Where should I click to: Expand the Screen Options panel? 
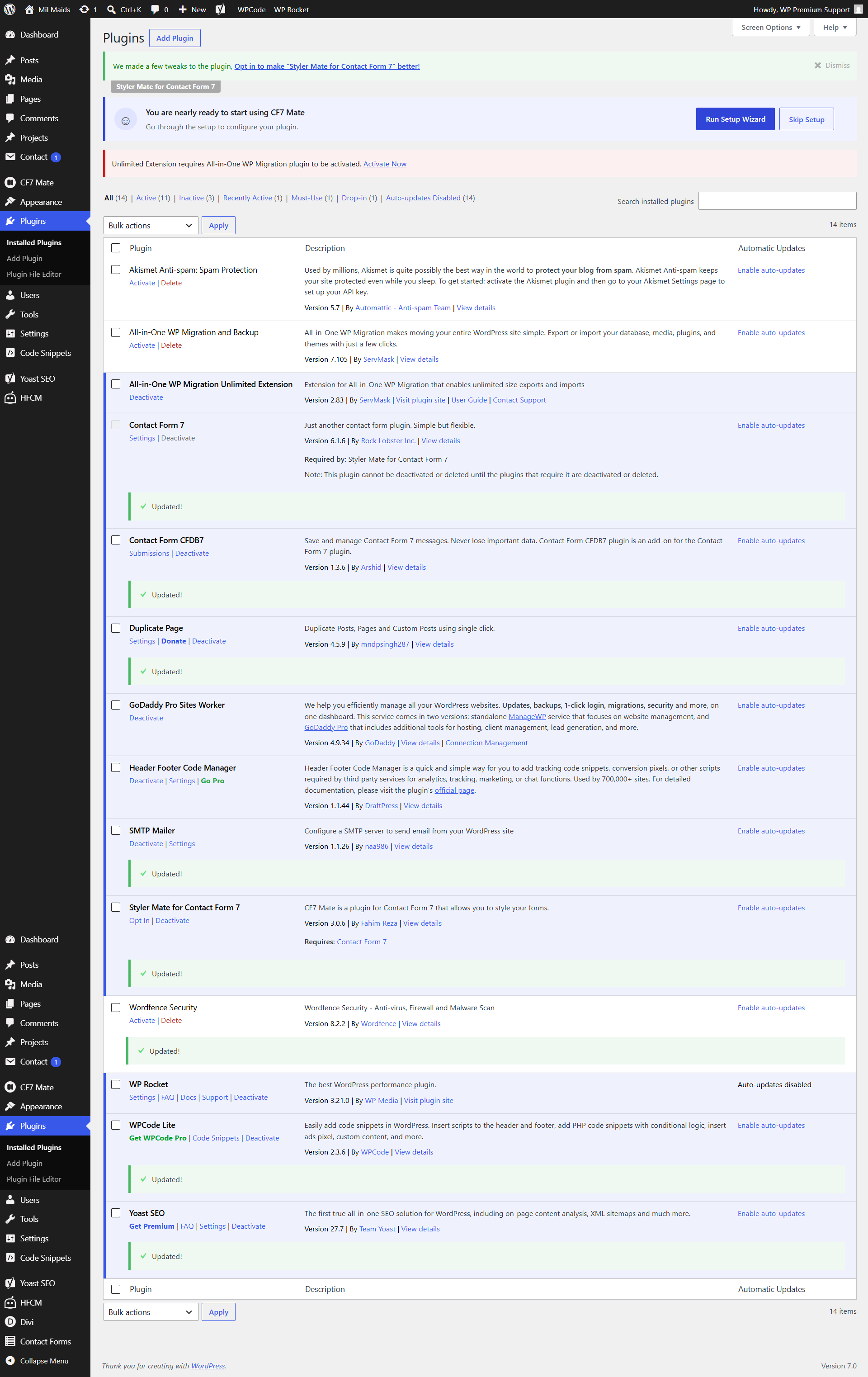point(771,28)
